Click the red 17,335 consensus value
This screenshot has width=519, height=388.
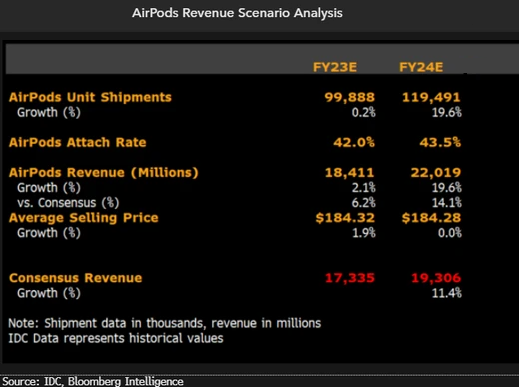click(350, 278)
